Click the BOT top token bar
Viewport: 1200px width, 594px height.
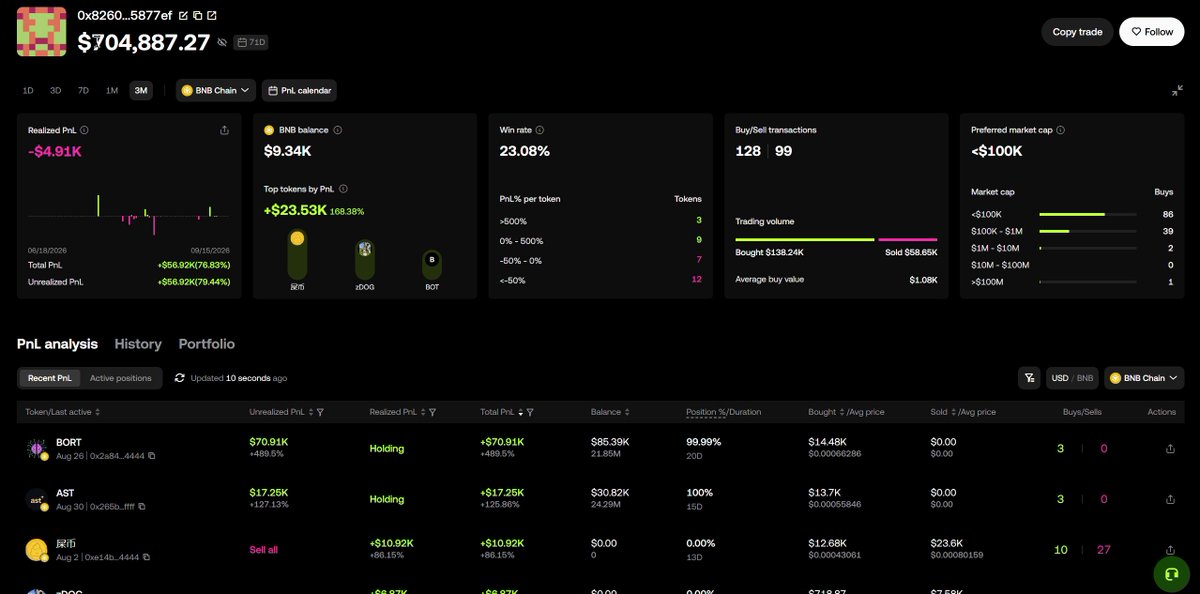click(x=432, y=265)
